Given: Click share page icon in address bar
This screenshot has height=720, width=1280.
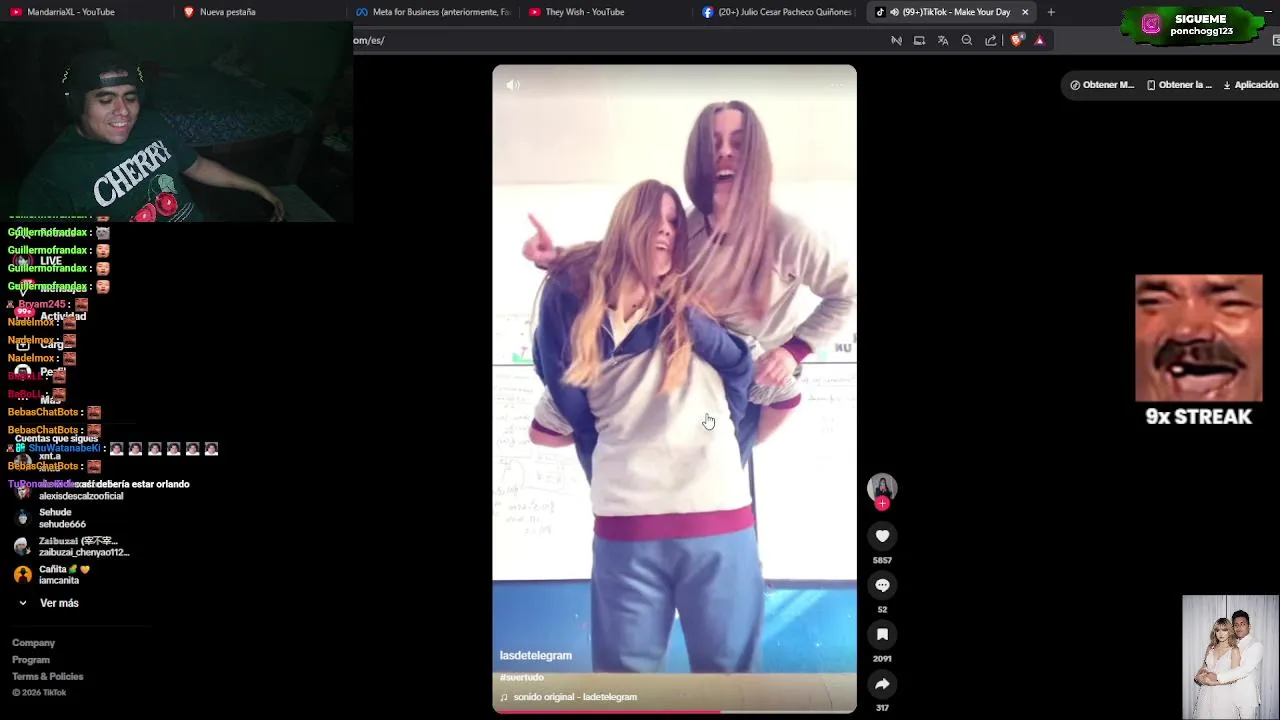Looking at the screenshot, I should 991,40.
